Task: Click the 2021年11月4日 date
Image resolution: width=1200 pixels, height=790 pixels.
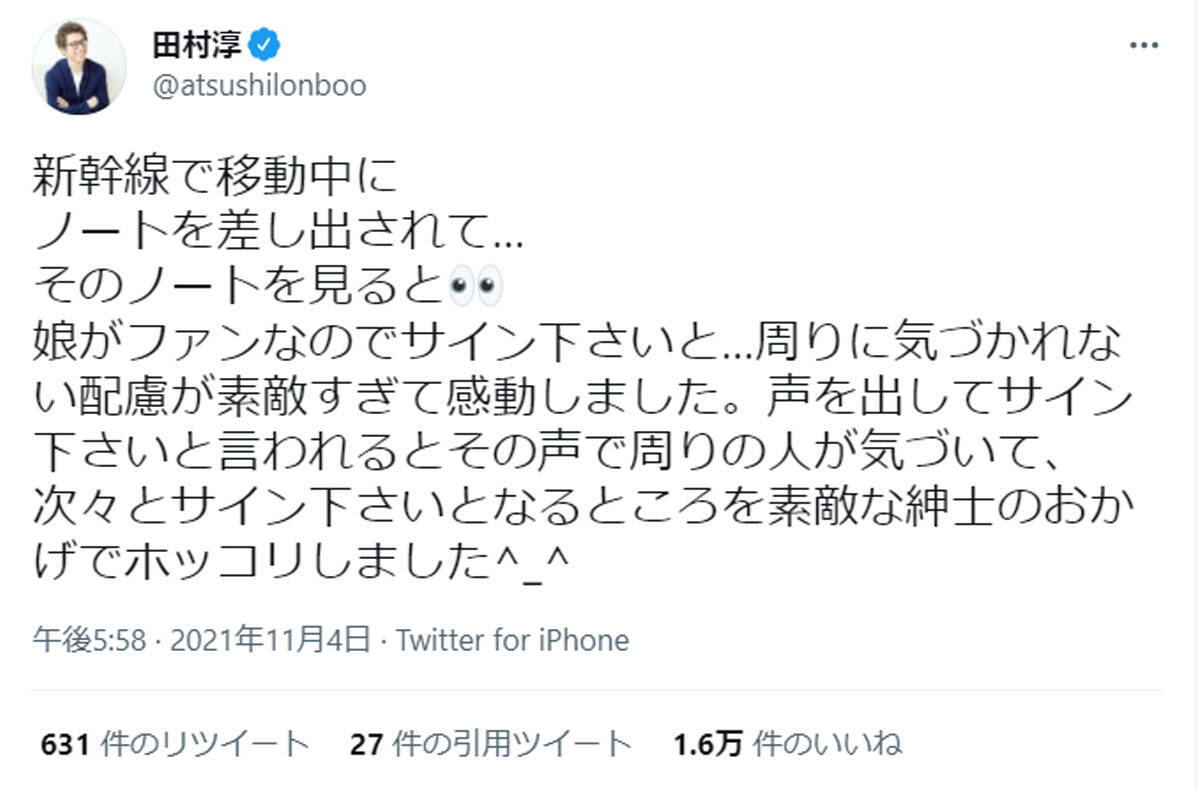Action: 270,640
